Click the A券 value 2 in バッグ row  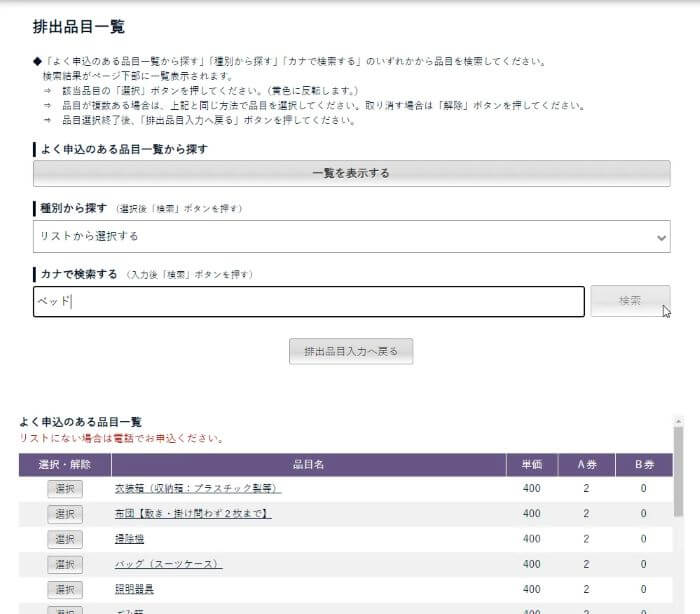[x=586, y=564]
